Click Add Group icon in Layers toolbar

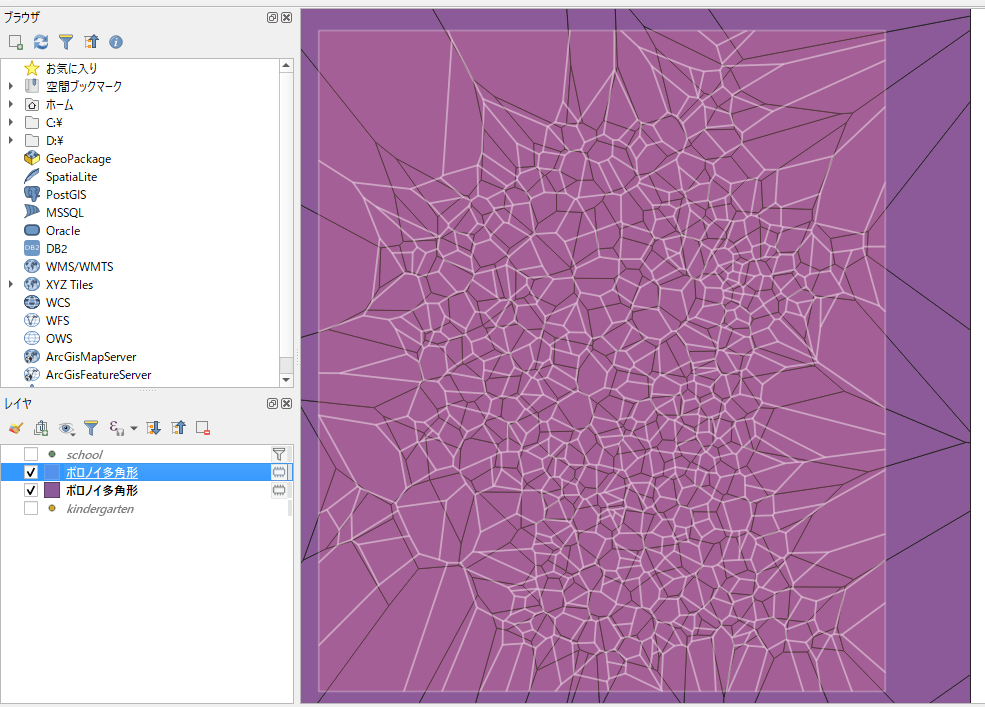pyautogui.click(x=41, y=428)
